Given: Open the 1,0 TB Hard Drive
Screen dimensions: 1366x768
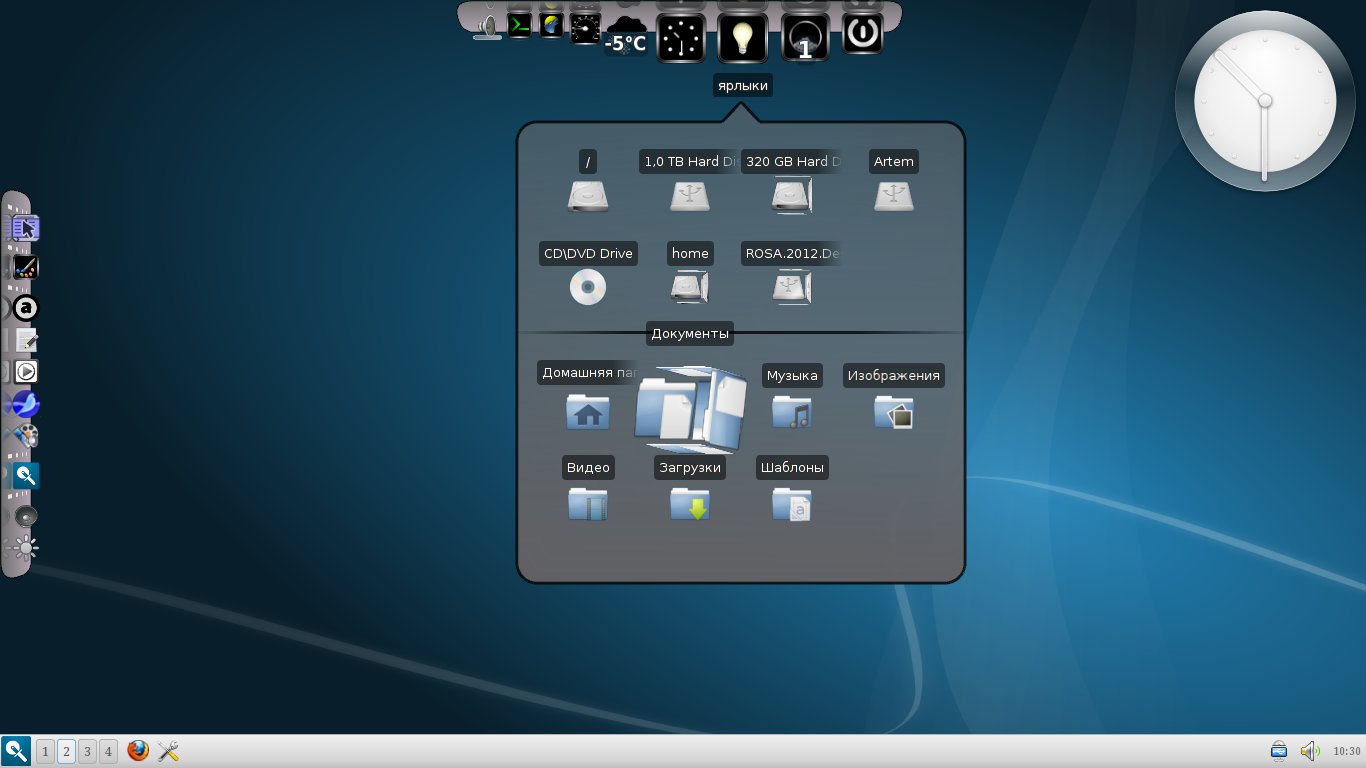Looking at the screenshot, I should click(x=689, y=196).
